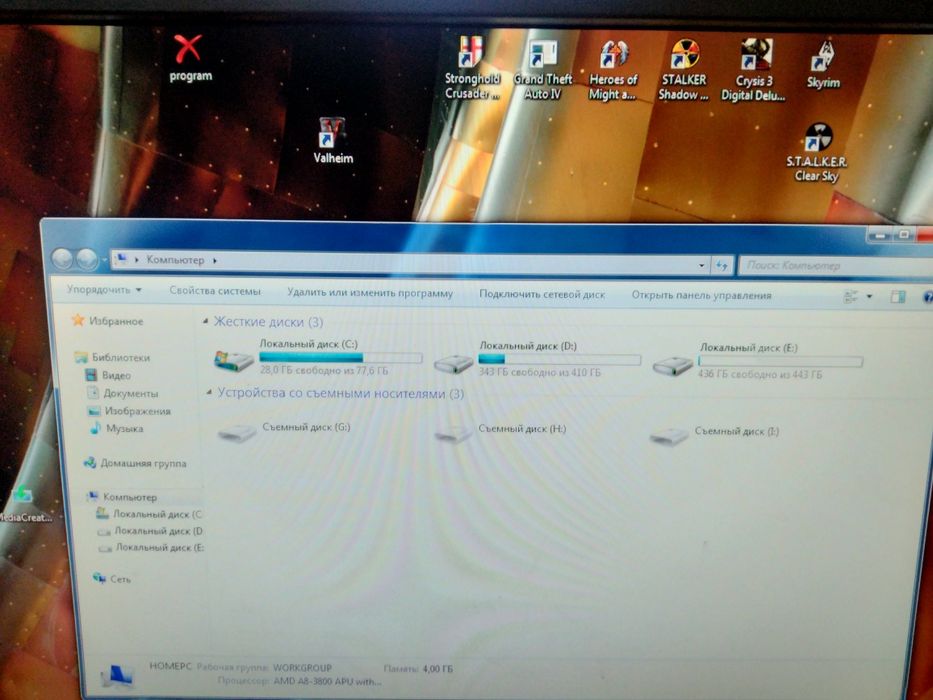The image size is (933, 700).
Task: Select 'Локальный диск (D' in sidebar tree
Action: [158, 530]
